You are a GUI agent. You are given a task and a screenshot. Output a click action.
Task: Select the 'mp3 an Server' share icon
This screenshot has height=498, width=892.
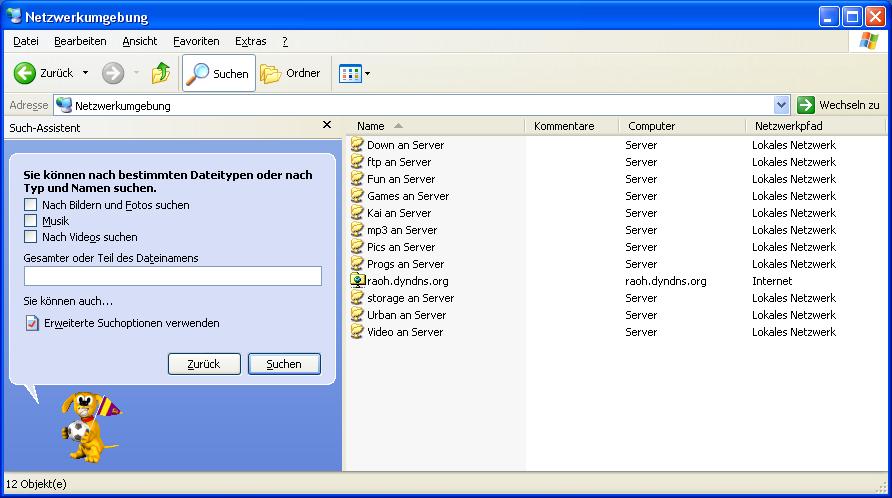[357, 230]
